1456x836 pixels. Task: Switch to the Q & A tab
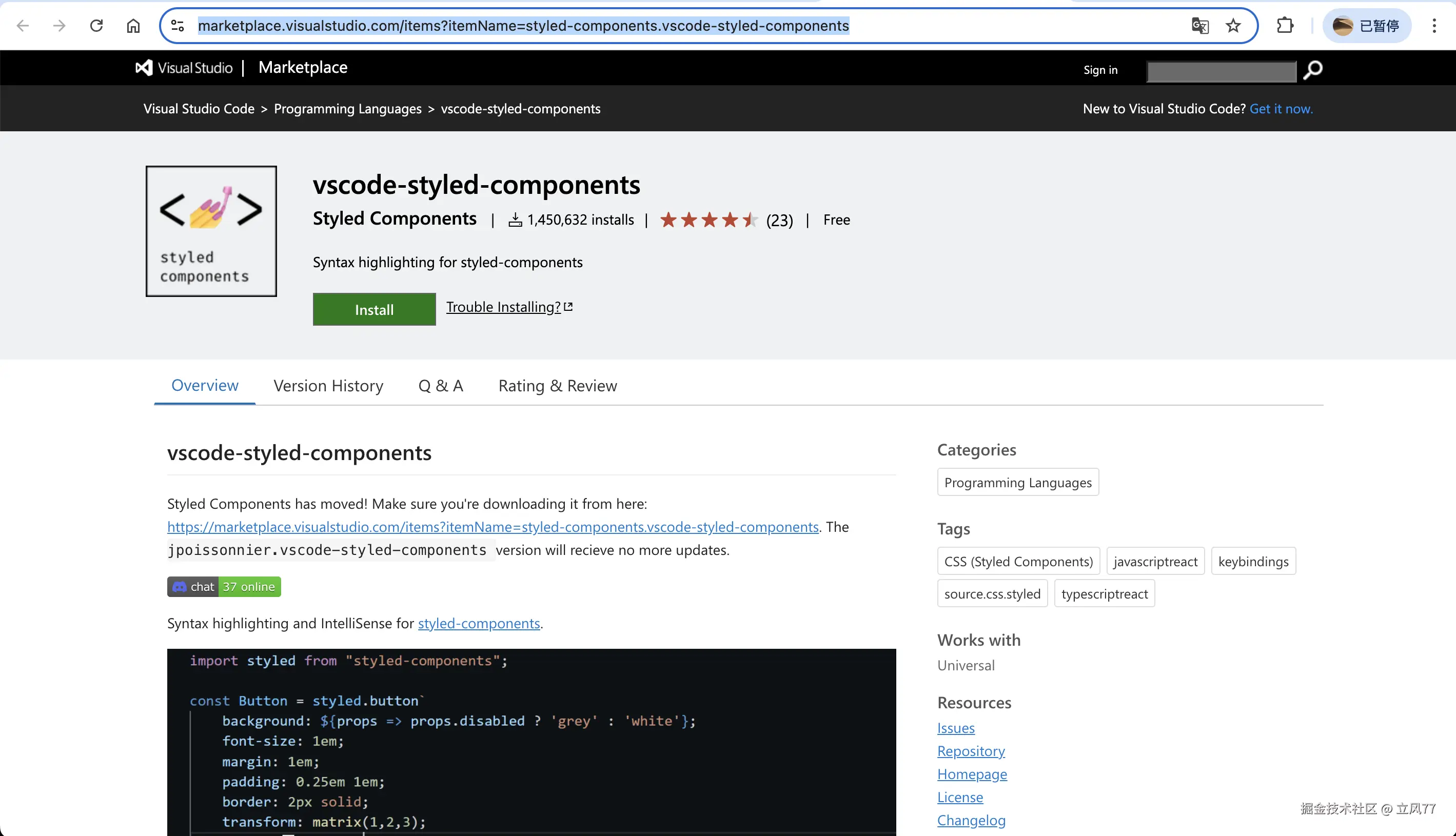[441, 386]
